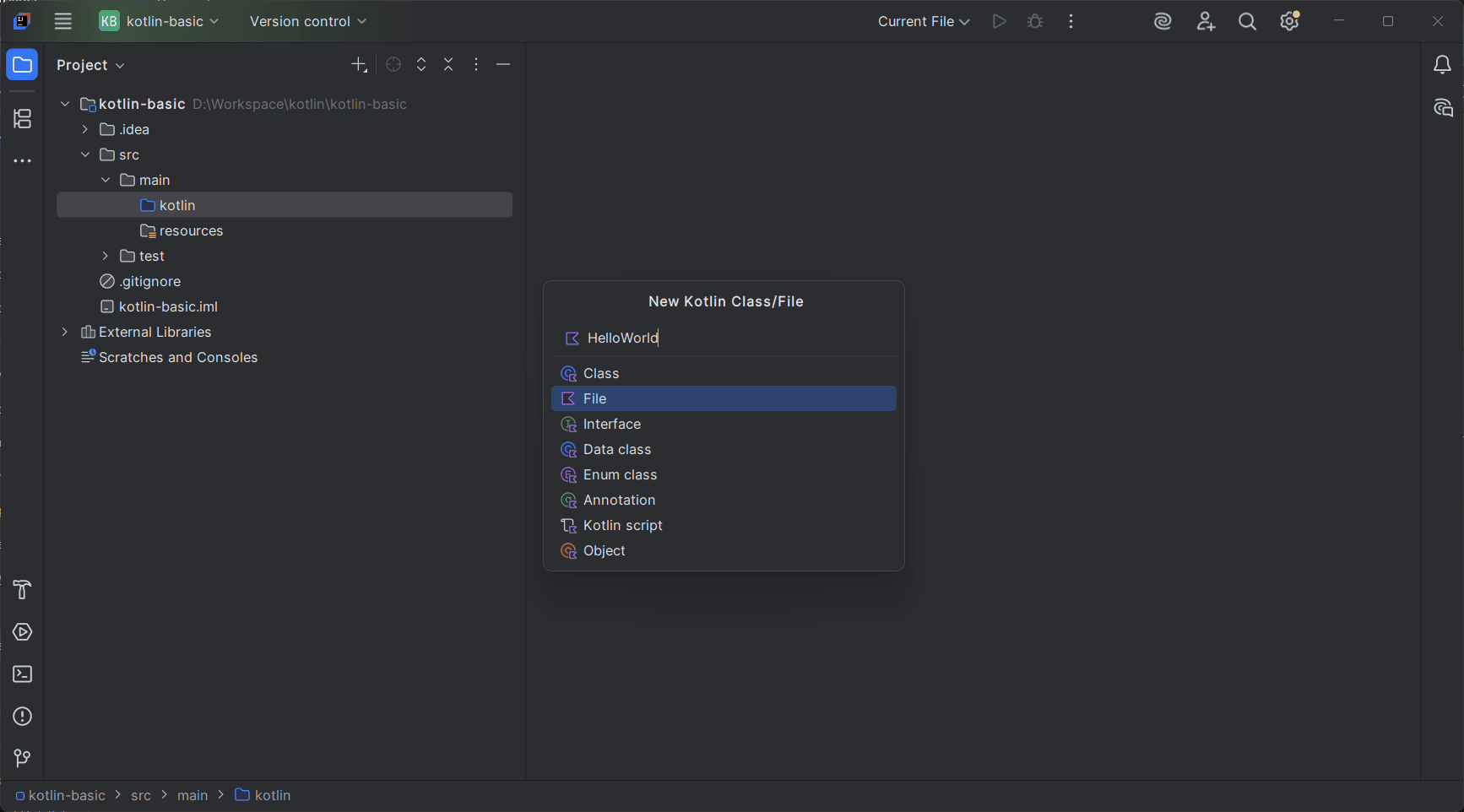Image resolution: width=1464 pixels, height=812 pixels.
Task: Collapse the src folder
Action: pyautogui.click(x=84, y=154)
